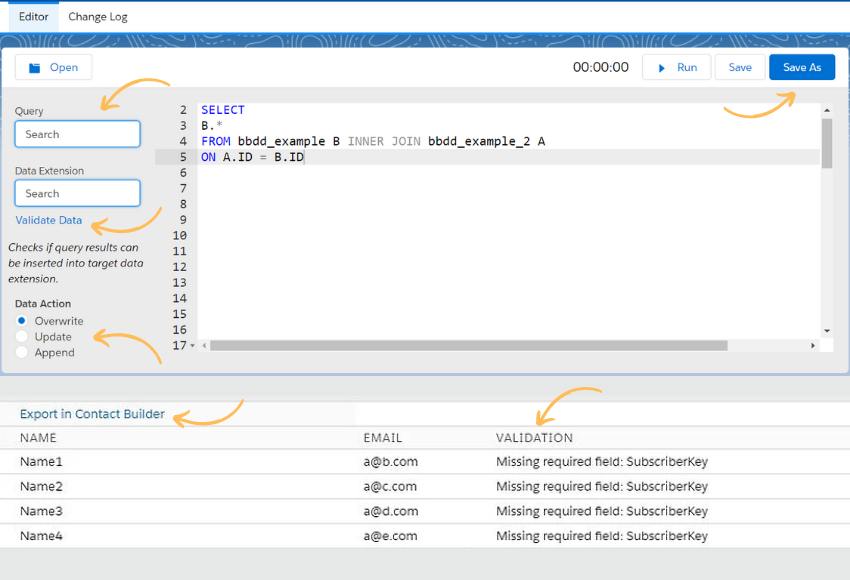Click the a@b.com email cell
Image resolution: width=850 pixels, height=580 pixels.
click(390, 461)
